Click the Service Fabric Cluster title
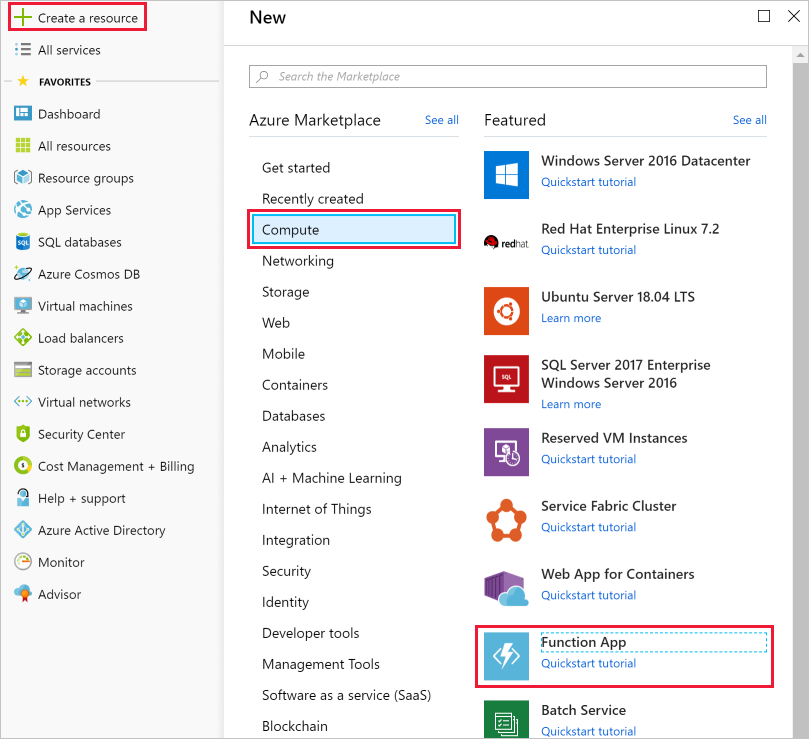The width and height of the screenshot is (809, 739). click(x=609, y=506)
